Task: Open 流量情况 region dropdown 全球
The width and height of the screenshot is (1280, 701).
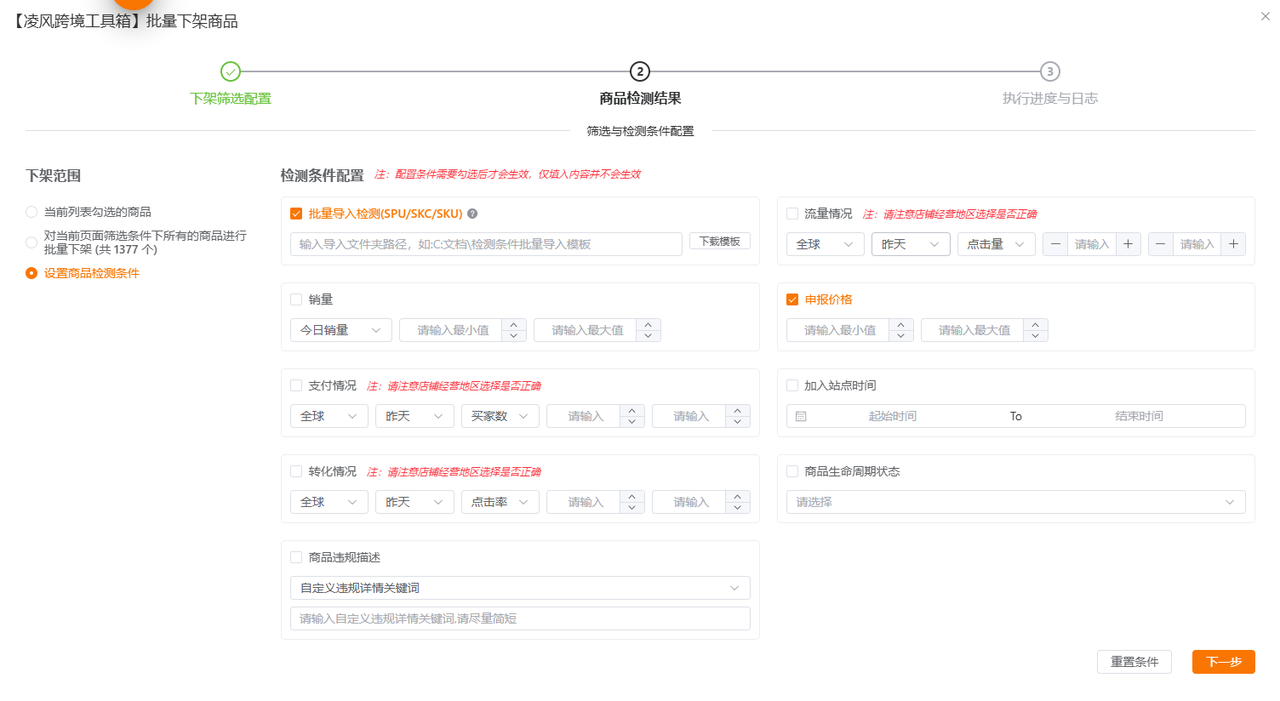Action: click(x=825, y=244)
